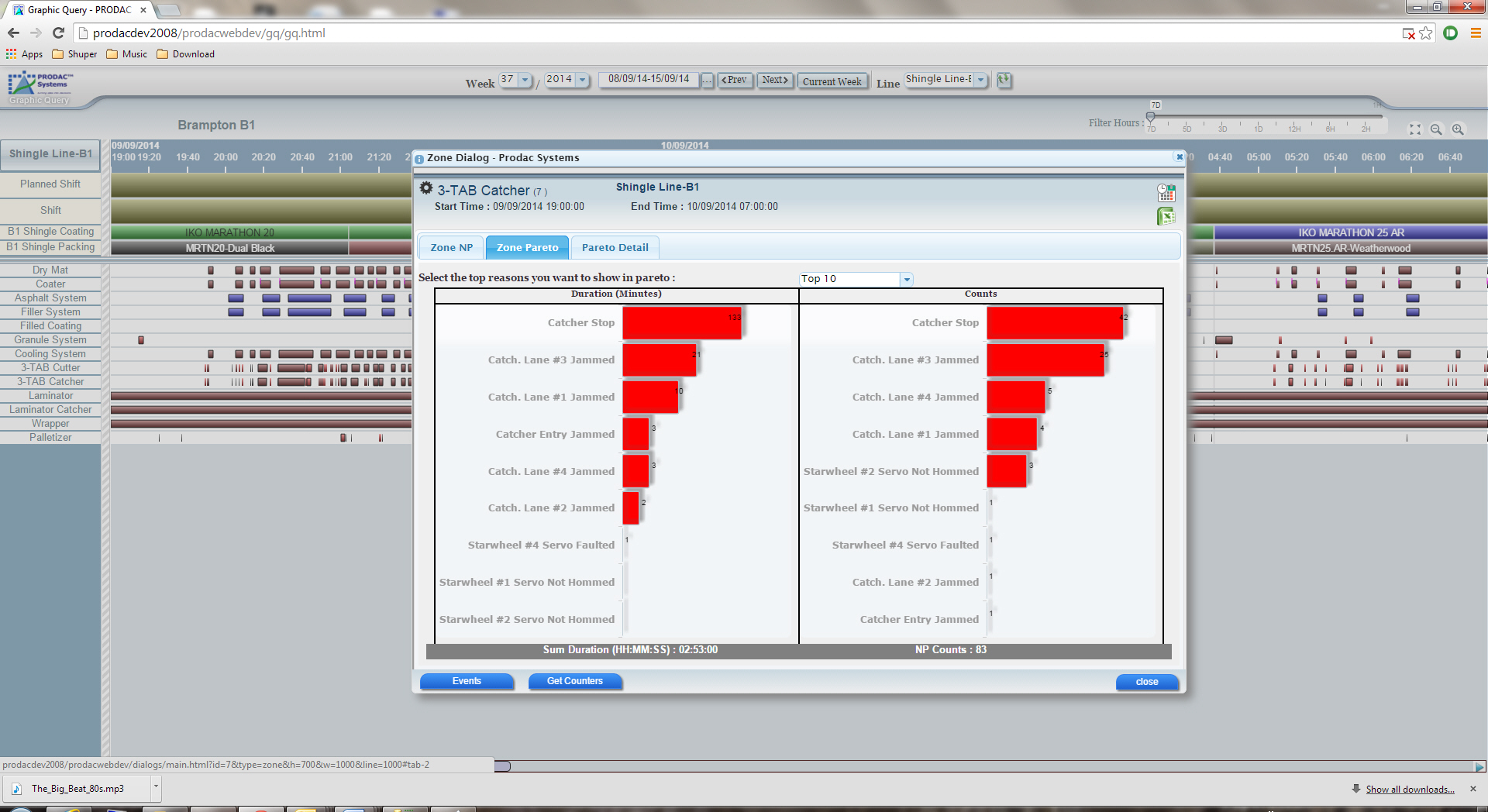Click the Filter Hours slider handle
This screenshot has width=1488, height=812.
(x=1151, y=117)
